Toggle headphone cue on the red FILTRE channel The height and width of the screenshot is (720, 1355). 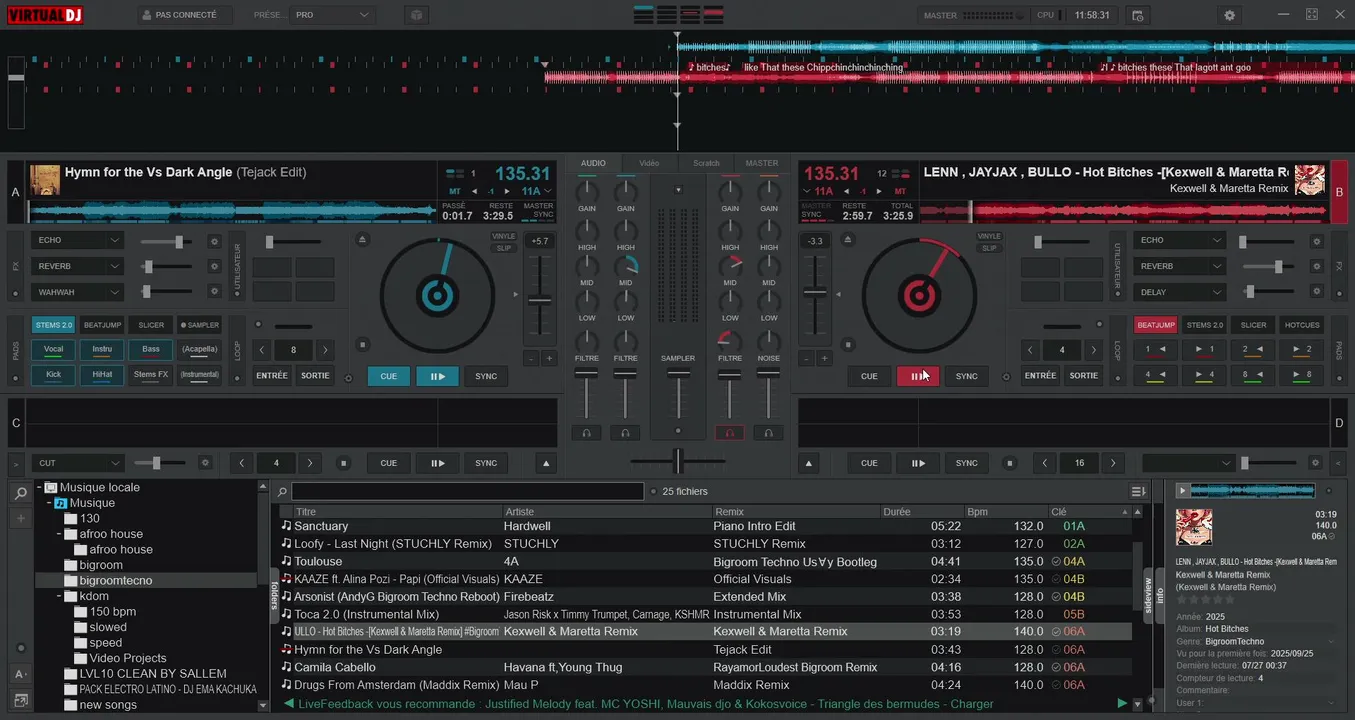730,433
